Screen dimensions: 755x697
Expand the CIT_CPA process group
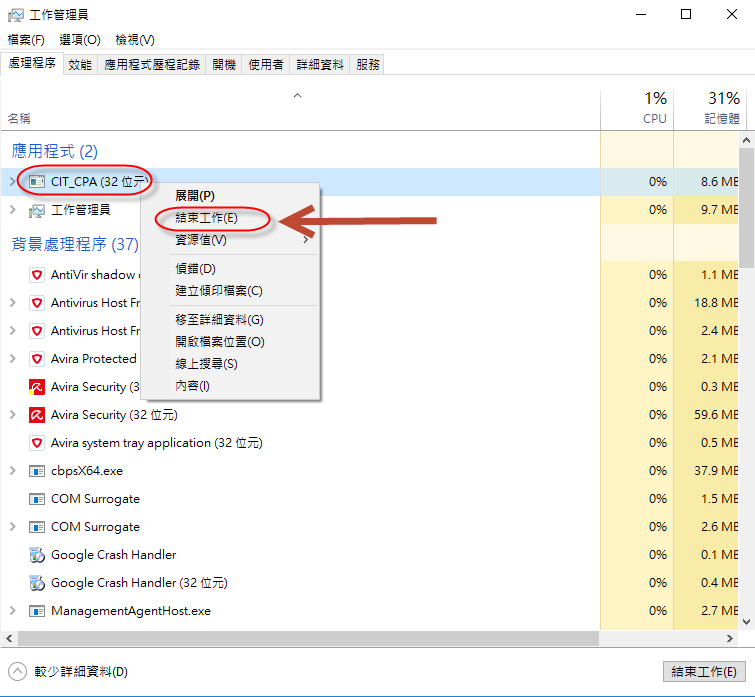point(12,182)
